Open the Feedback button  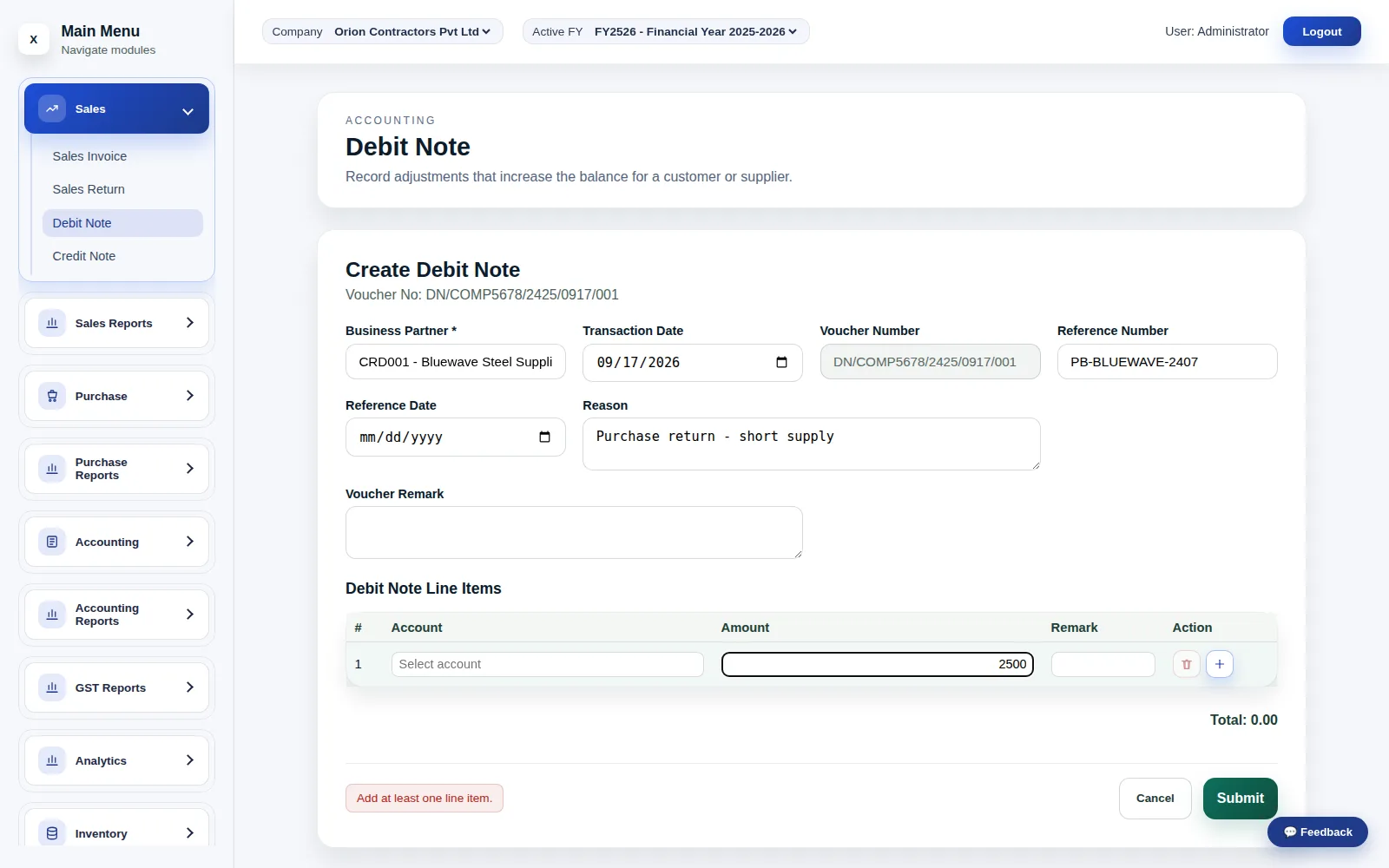click(x=1317, y=832)
